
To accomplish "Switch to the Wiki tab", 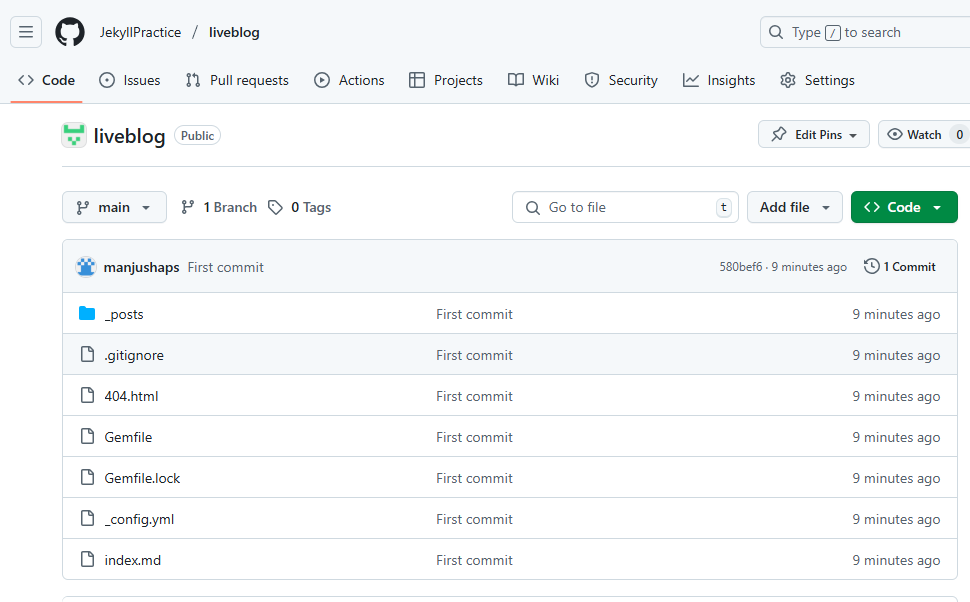I will [533, 80].
